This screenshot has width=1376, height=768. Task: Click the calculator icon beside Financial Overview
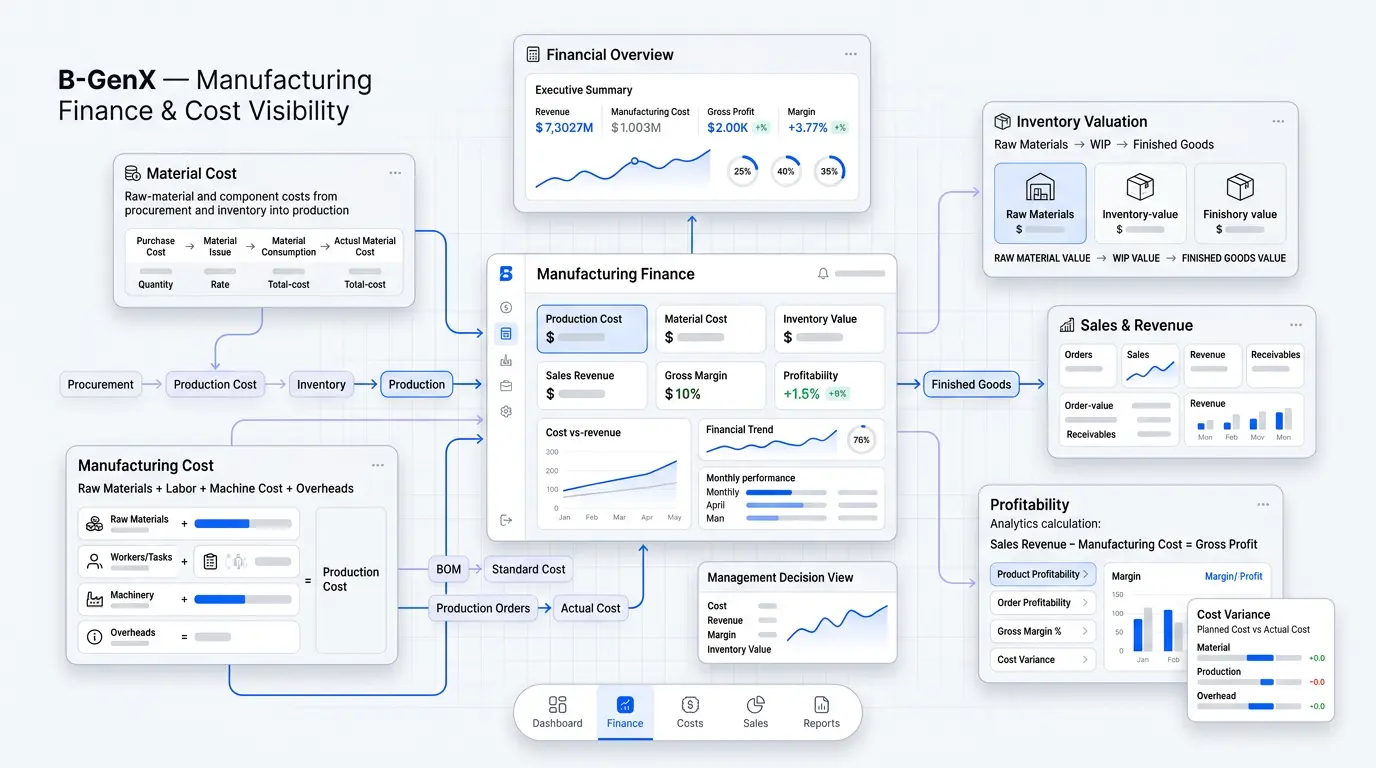[x=533, y=54]
